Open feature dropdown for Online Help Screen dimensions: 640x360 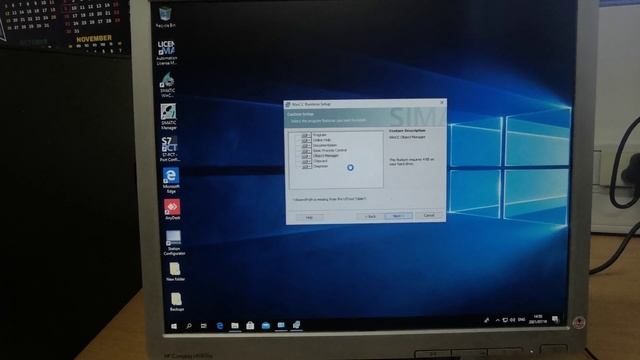[306, 140]
